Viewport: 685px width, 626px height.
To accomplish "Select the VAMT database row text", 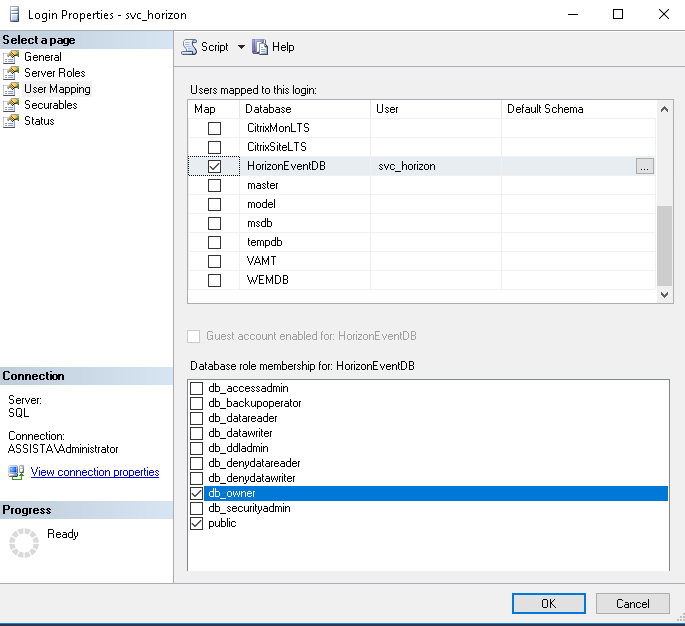I will (x=261, y=261).
